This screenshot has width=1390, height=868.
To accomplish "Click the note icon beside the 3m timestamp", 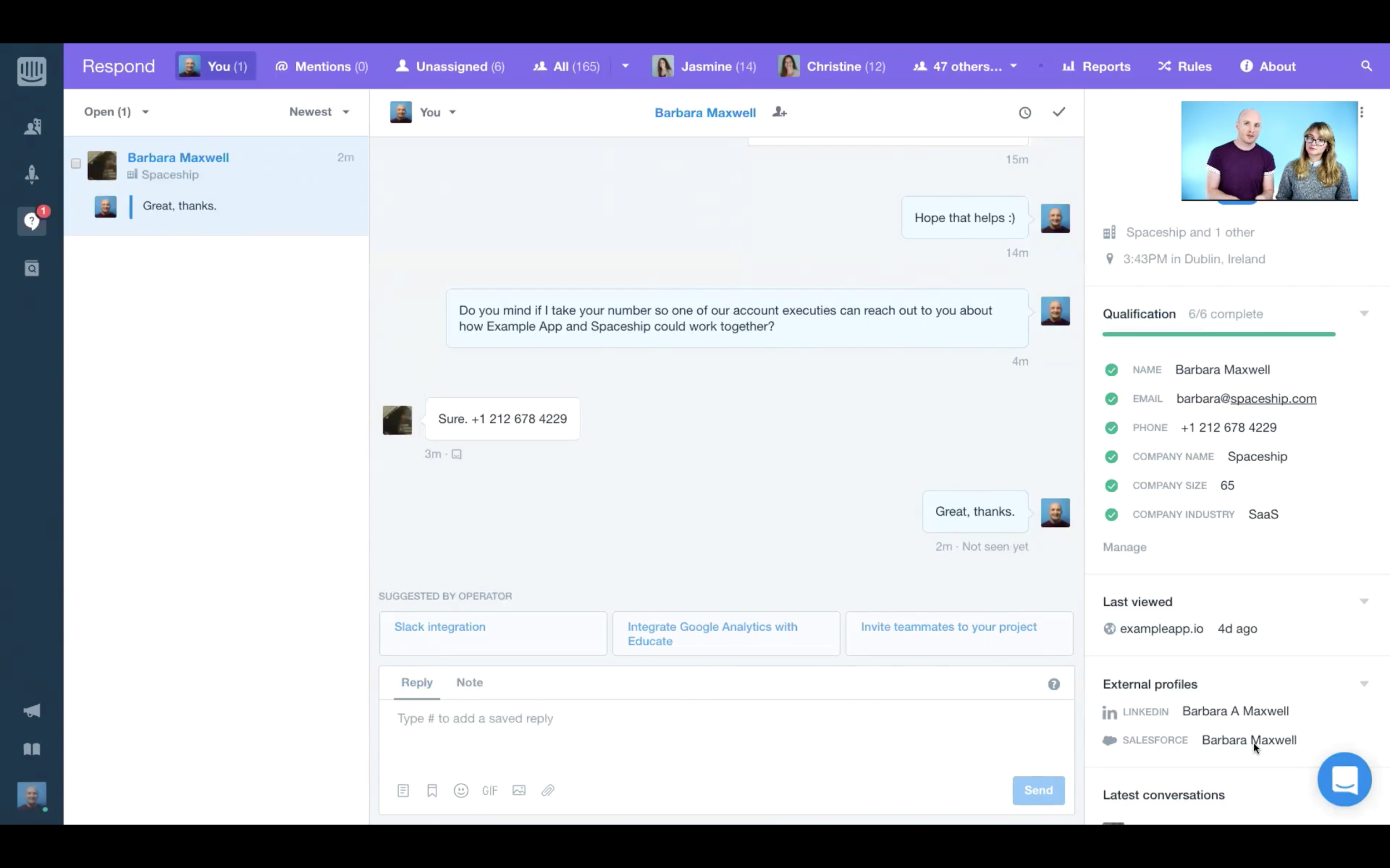I will pos(456,454).
